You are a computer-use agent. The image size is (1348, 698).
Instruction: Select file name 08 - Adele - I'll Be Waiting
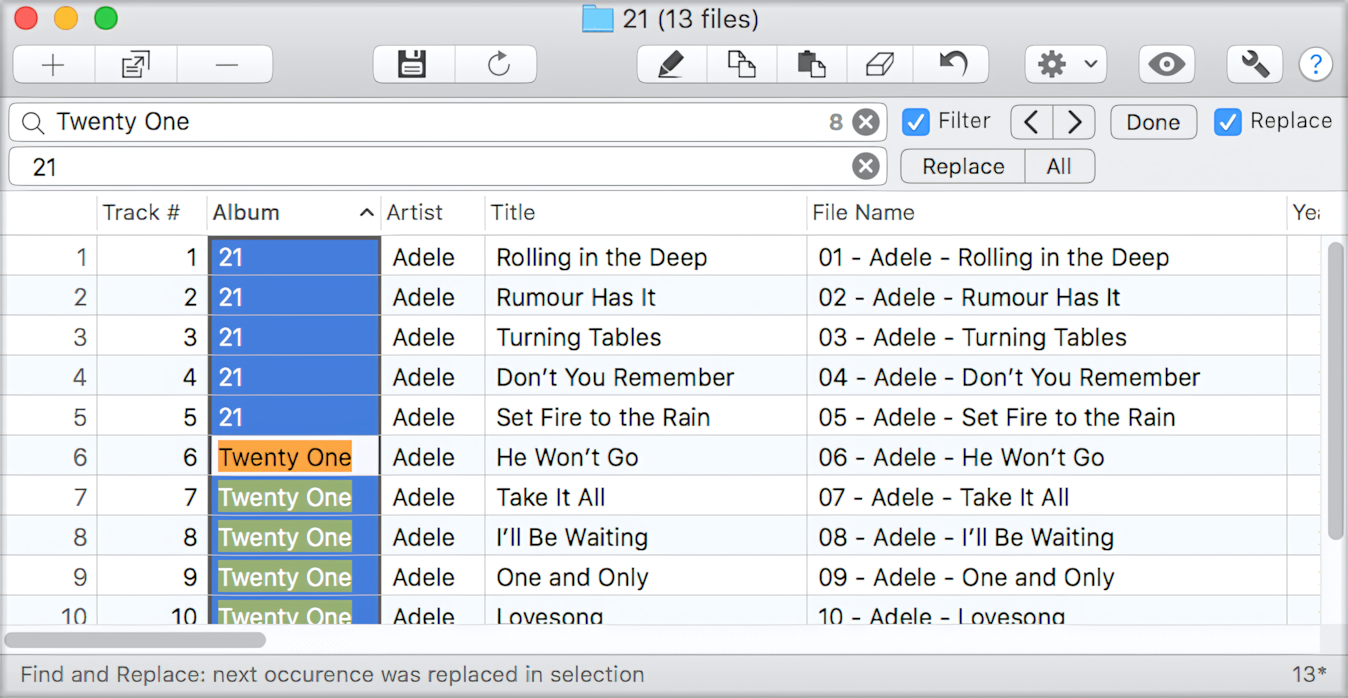pyautogui.click(x=966, y=537)
